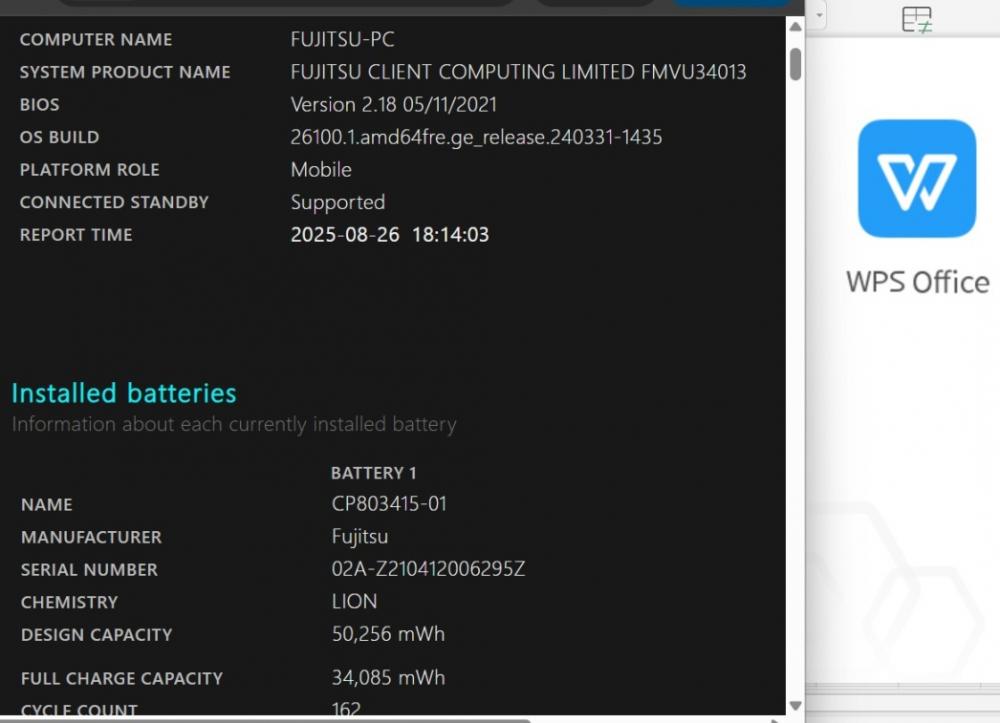Click the scroll up arrow of battery report
1000x723 pixels.
click(795, 27)
